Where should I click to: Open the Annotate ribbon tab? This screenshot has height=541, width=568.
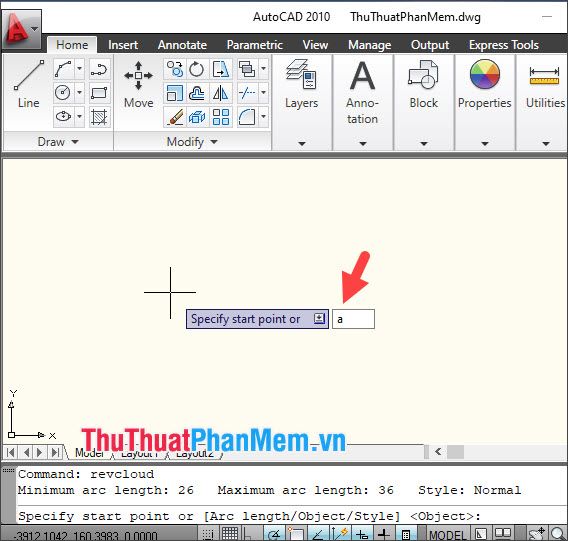[182, 45]
